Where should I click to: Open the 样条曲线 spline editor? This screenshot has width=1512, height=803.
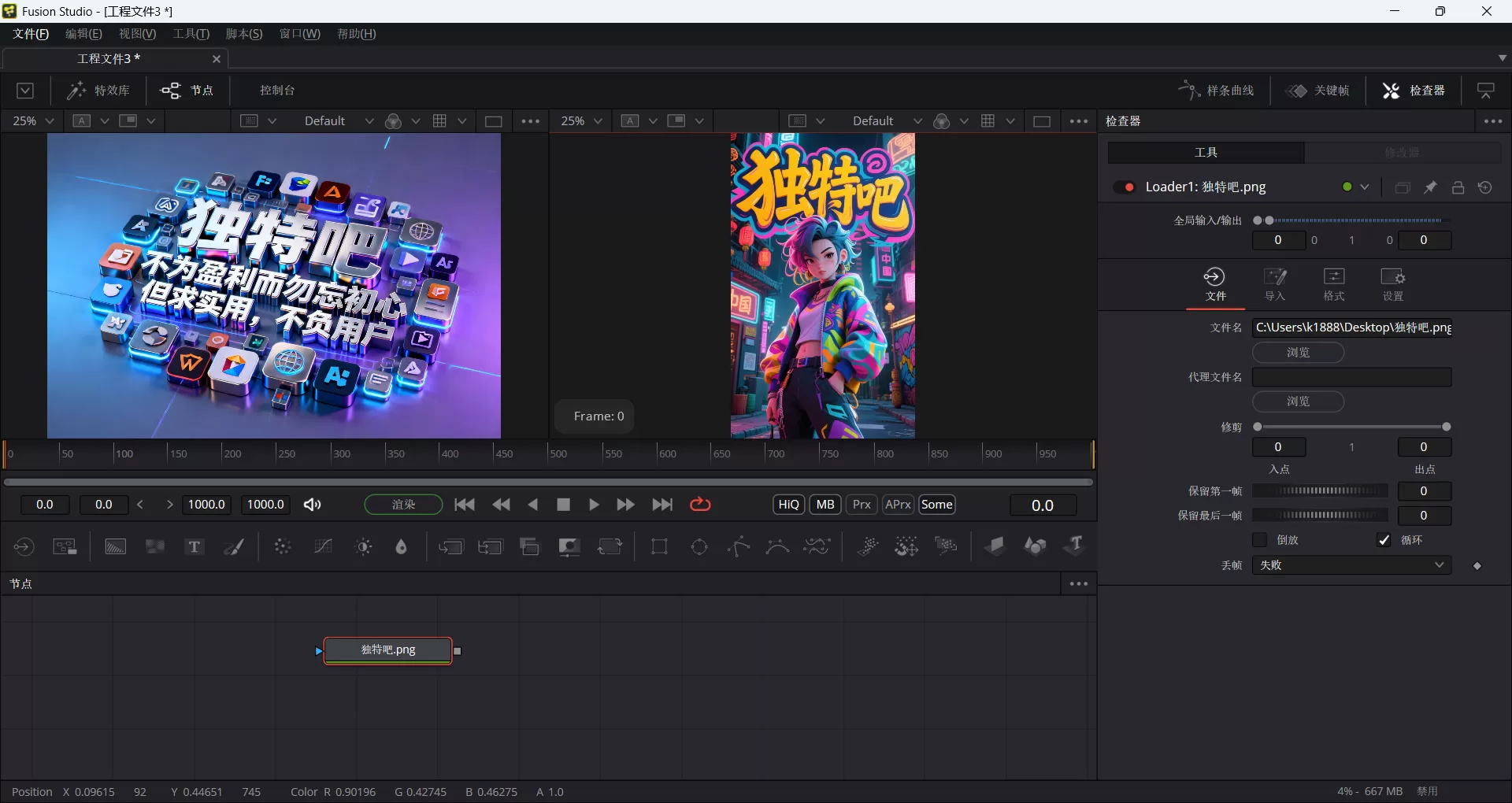click(1215, 90)
